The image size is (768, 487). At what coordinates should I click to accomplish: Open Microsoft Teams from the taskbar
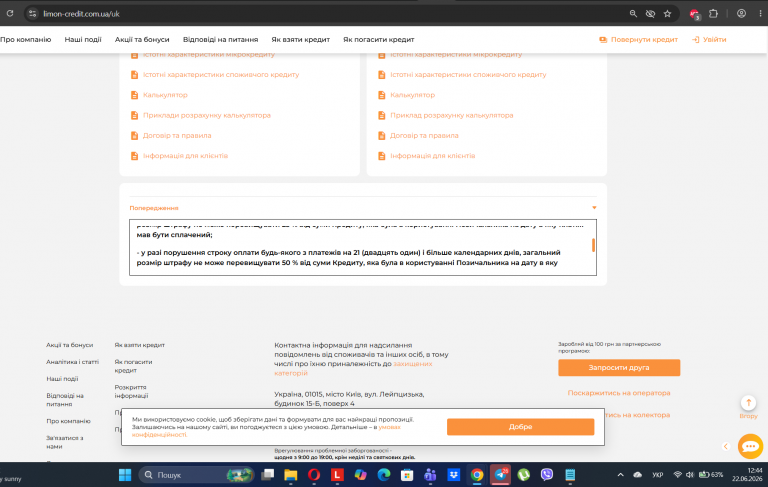(x=430, y=475)
